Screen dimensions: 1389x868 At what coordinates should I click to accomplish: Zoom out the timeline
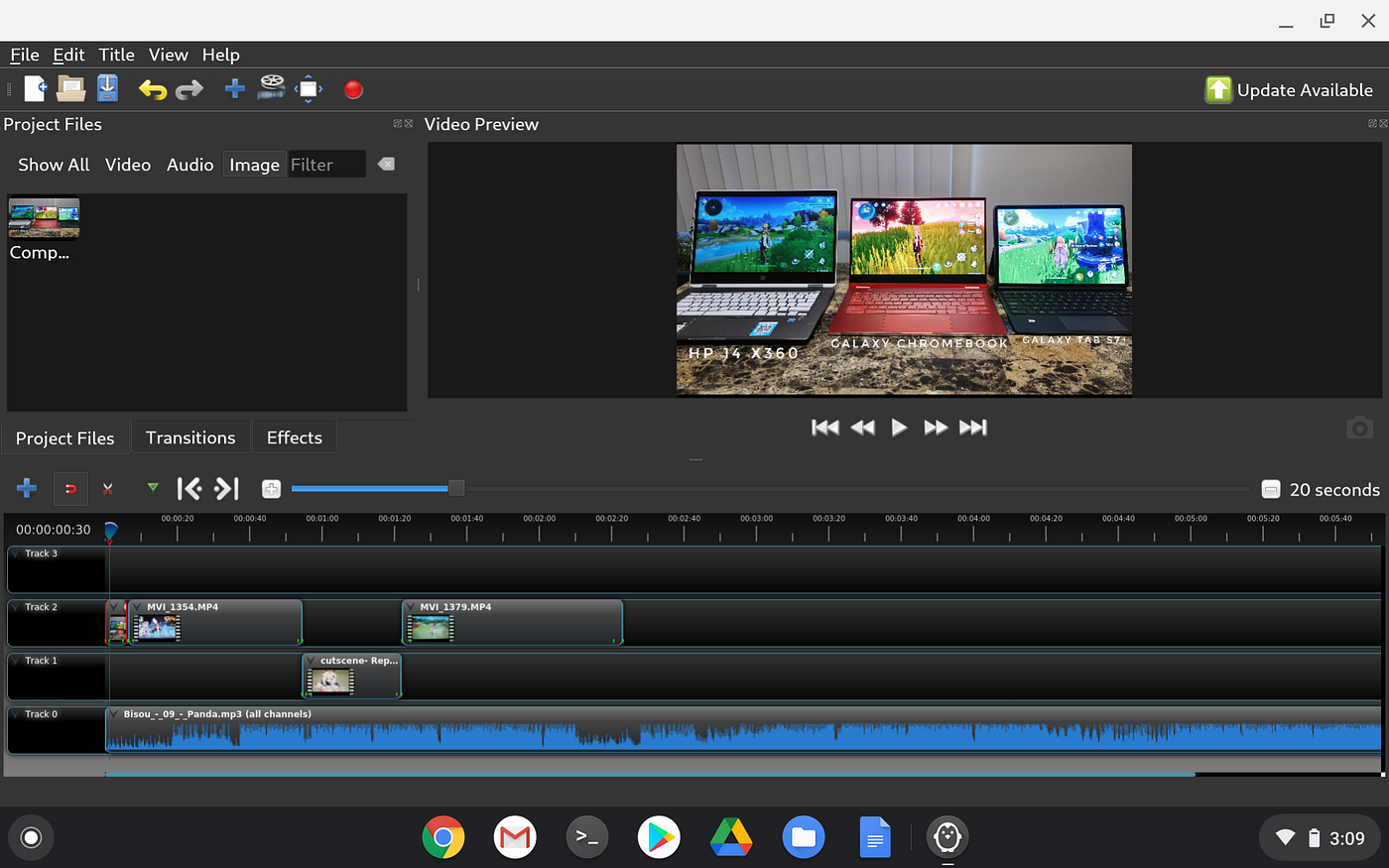coord(1270,489)
